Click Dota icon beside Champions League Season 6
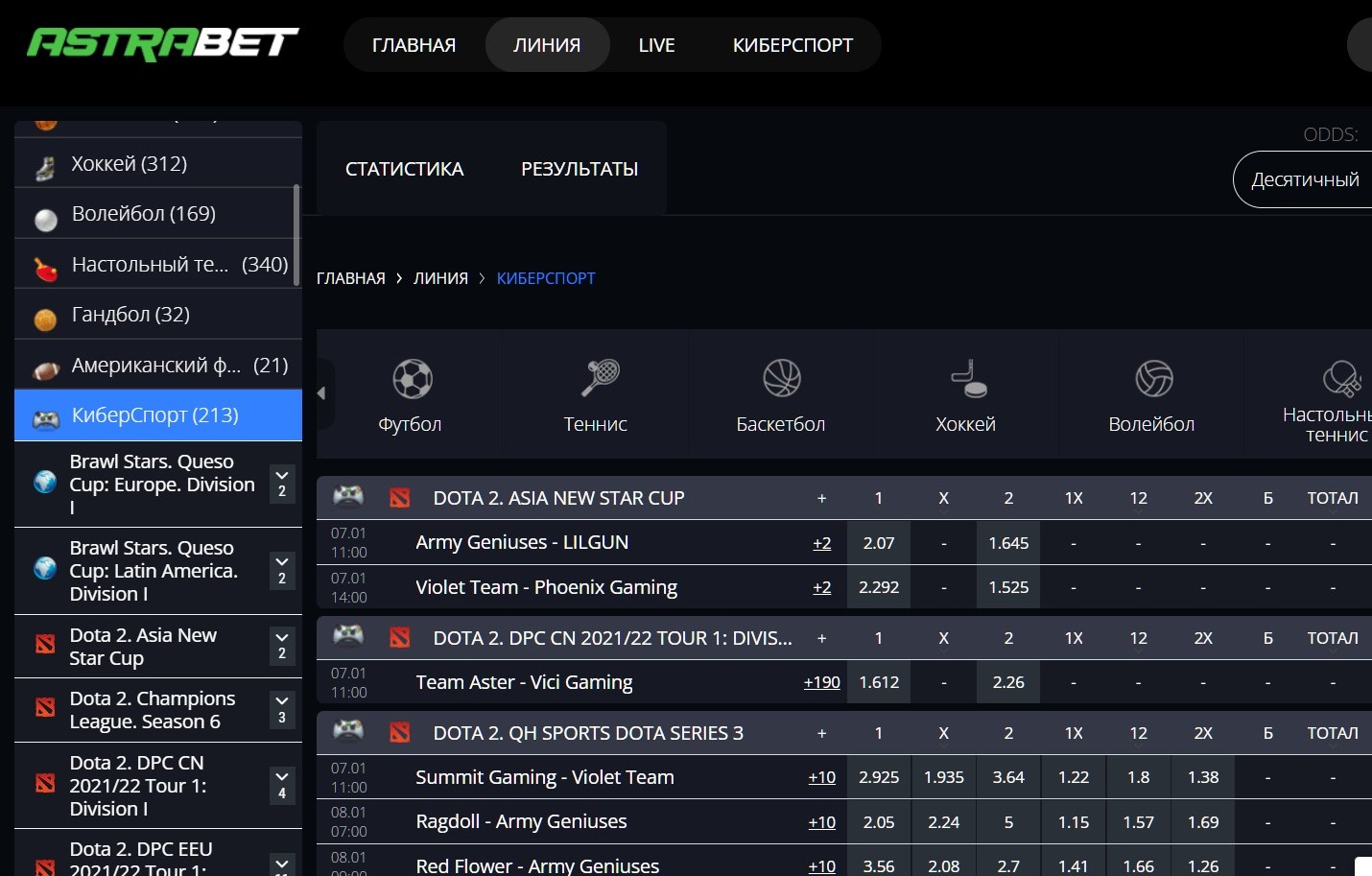Viewport: 1372px width, 876px height. pyautogui.click(x=45, y=707)
